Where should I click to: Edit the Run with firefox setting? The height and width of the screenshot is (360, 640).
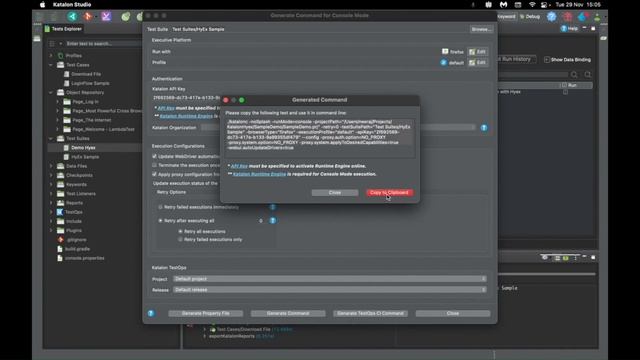(x=478, y=52)
